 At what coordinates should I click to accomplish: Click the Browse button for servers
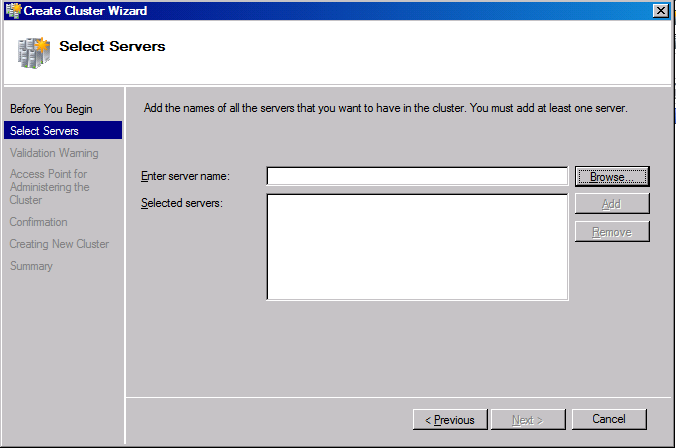click(x=612, y=176)
